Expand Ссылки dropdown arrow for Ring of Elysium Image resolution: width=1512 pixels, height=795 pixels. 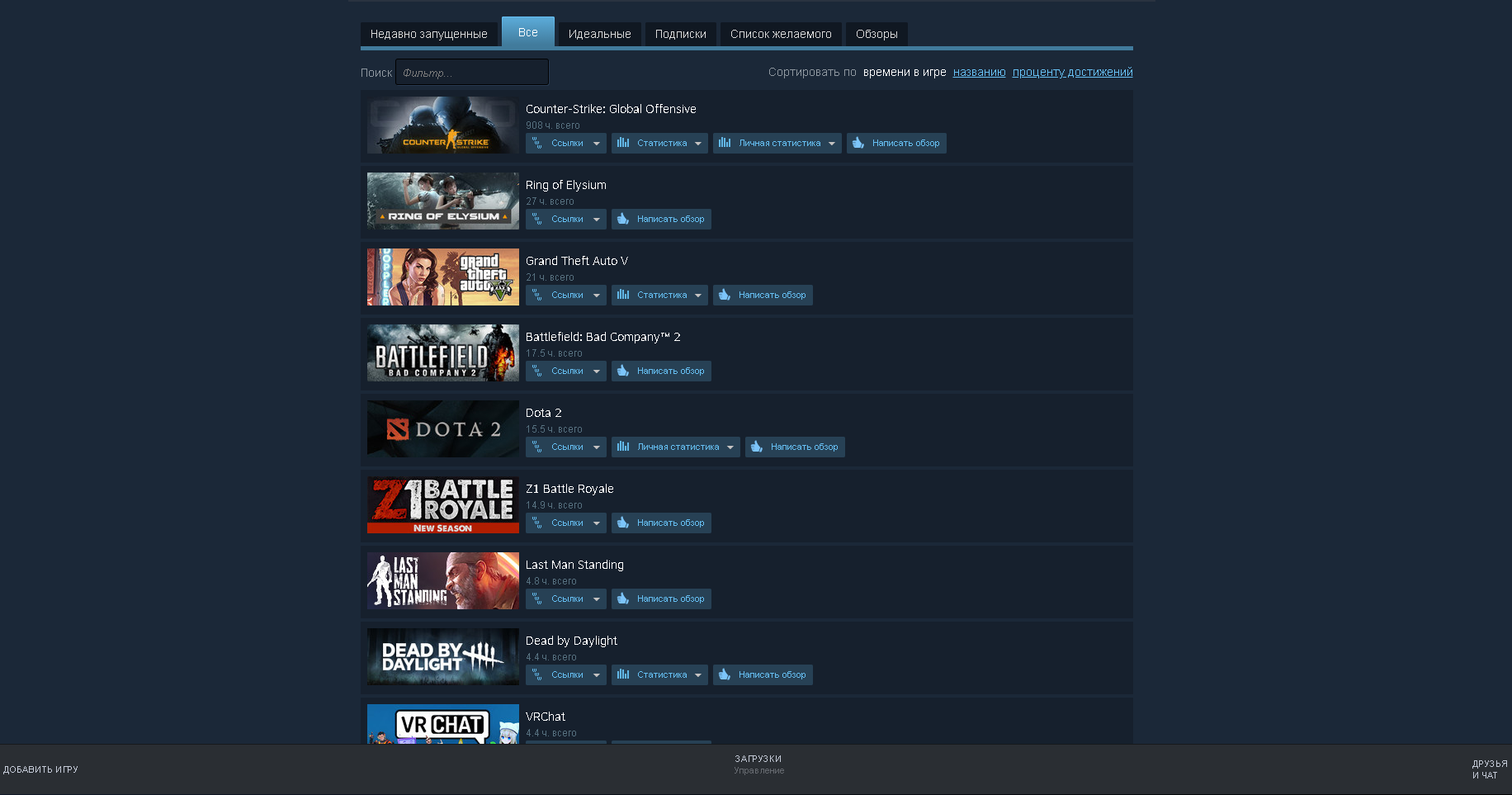[x=597, y=220]
